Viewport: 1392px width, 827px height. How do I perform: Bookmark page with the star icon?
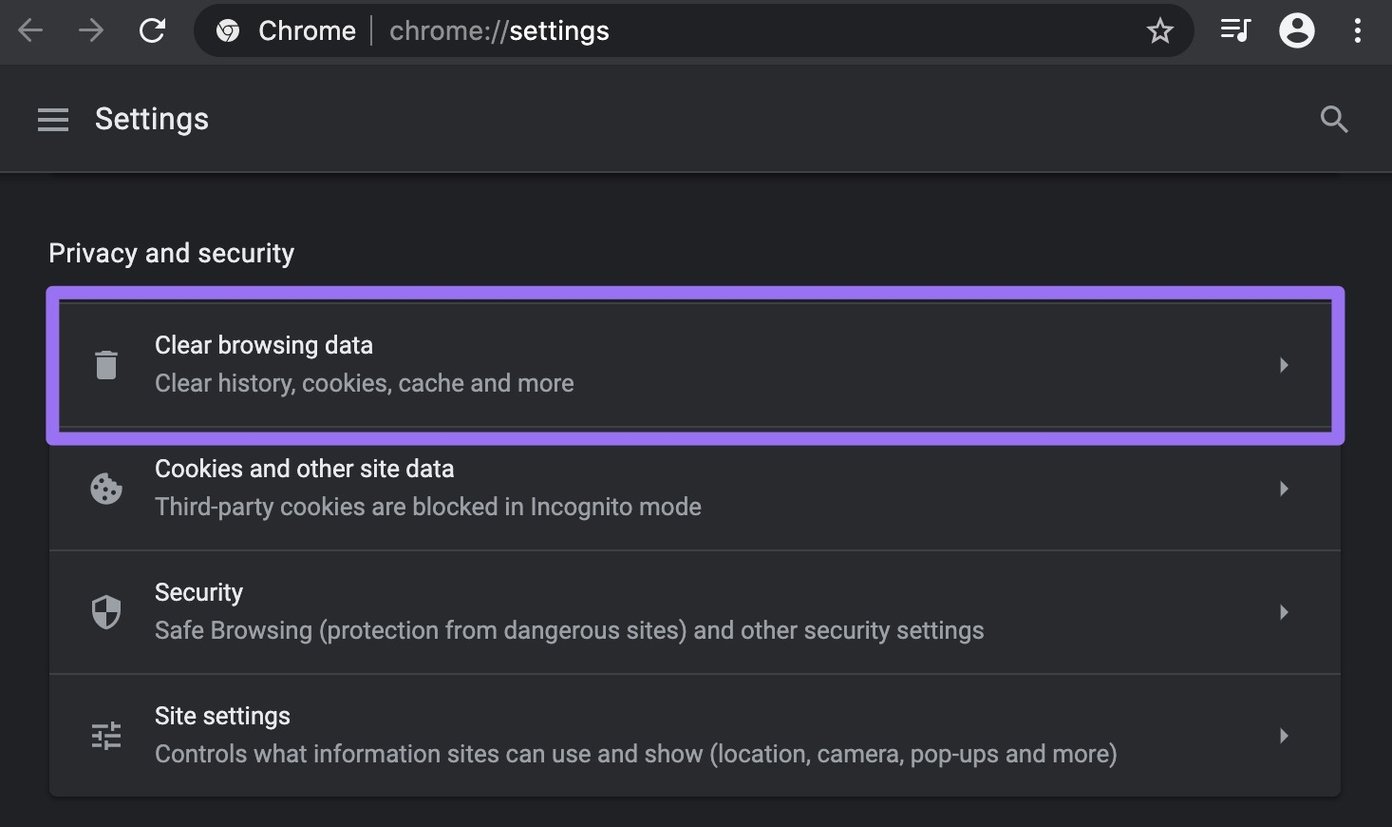pos(1159,31)
